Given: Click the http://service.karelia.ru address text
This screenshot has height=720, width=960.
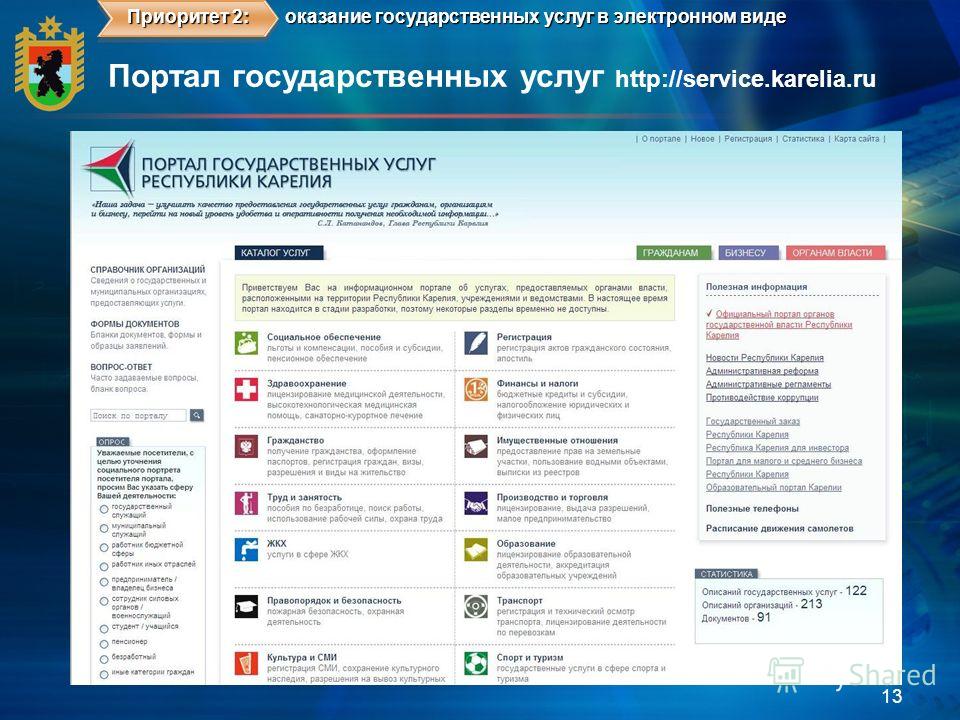Looking at the screenshot, I should click(x=745, y=79).
